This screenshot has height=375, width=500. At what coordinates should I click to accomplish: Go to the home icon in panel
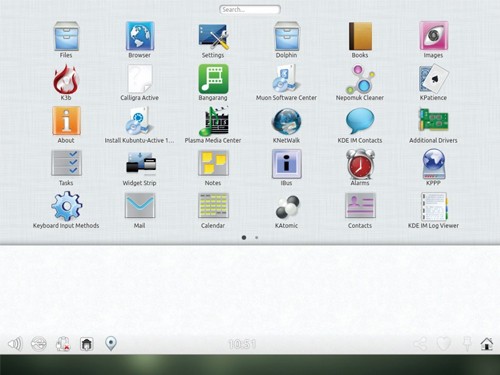(487, 344)
